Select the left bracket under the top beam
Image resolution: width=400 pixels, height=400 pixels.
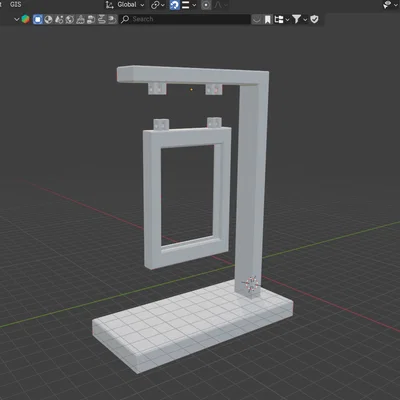click(157, 88)
